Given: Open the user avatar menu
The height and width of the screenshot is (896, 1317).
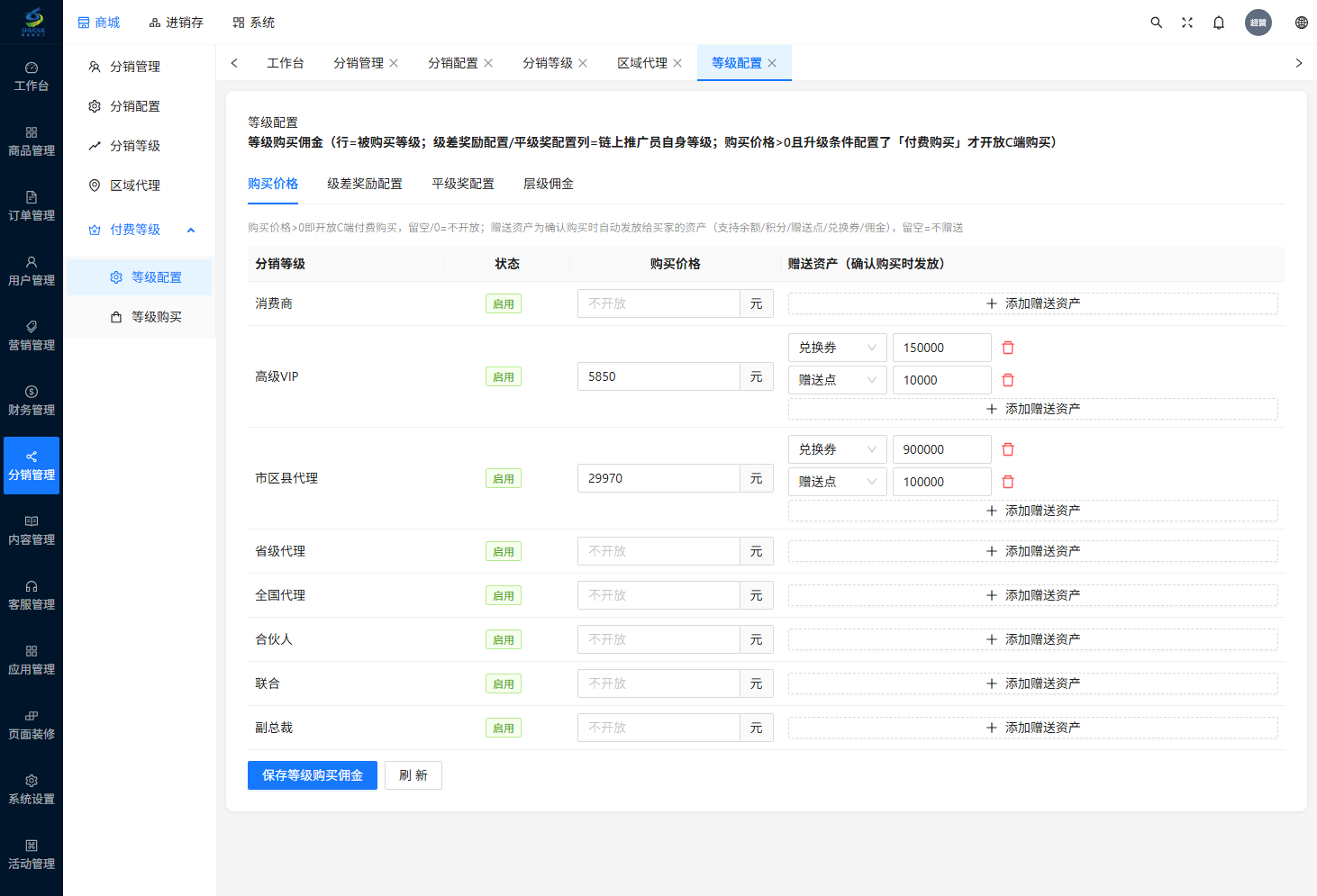Looking at the screenshot, I should (1258, 23).
